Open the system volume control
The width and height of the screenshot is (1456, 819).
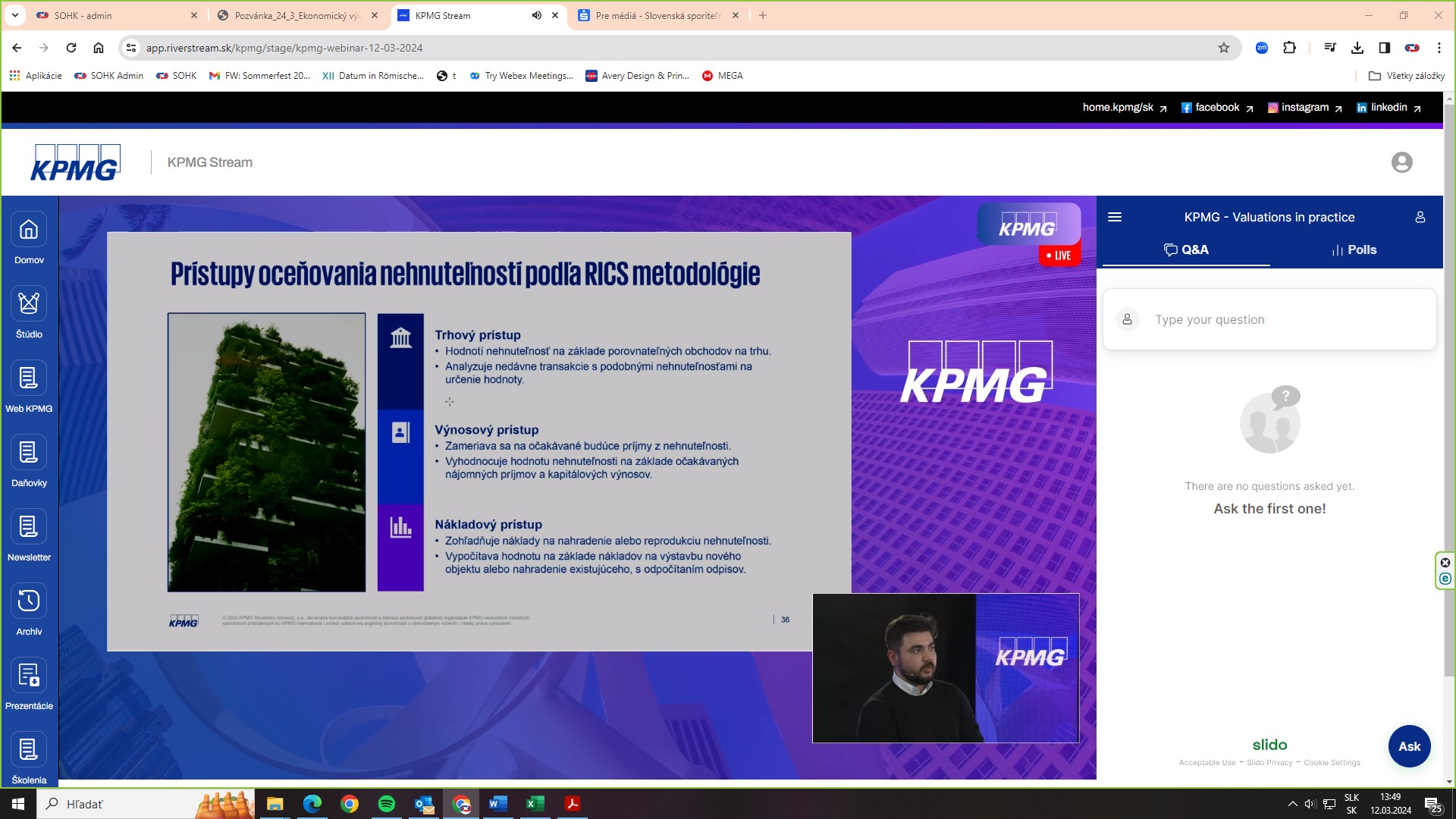pos(1310,804)
